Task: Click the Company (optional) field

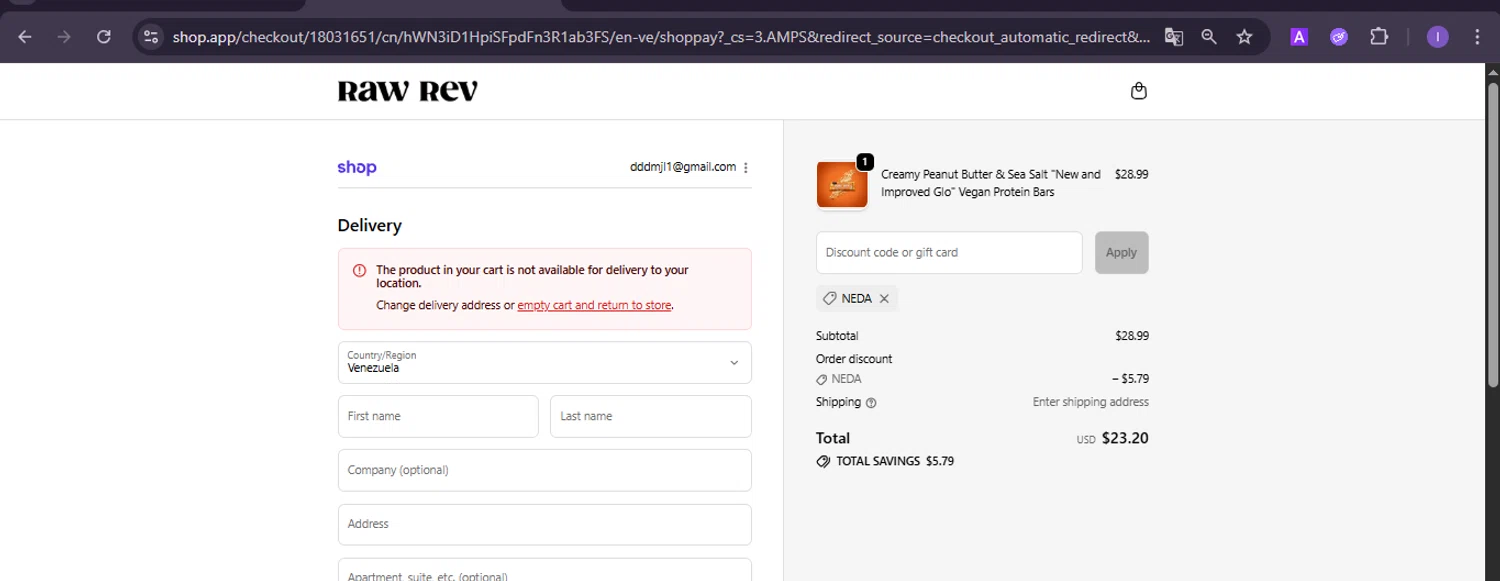Action: (544, 470)
